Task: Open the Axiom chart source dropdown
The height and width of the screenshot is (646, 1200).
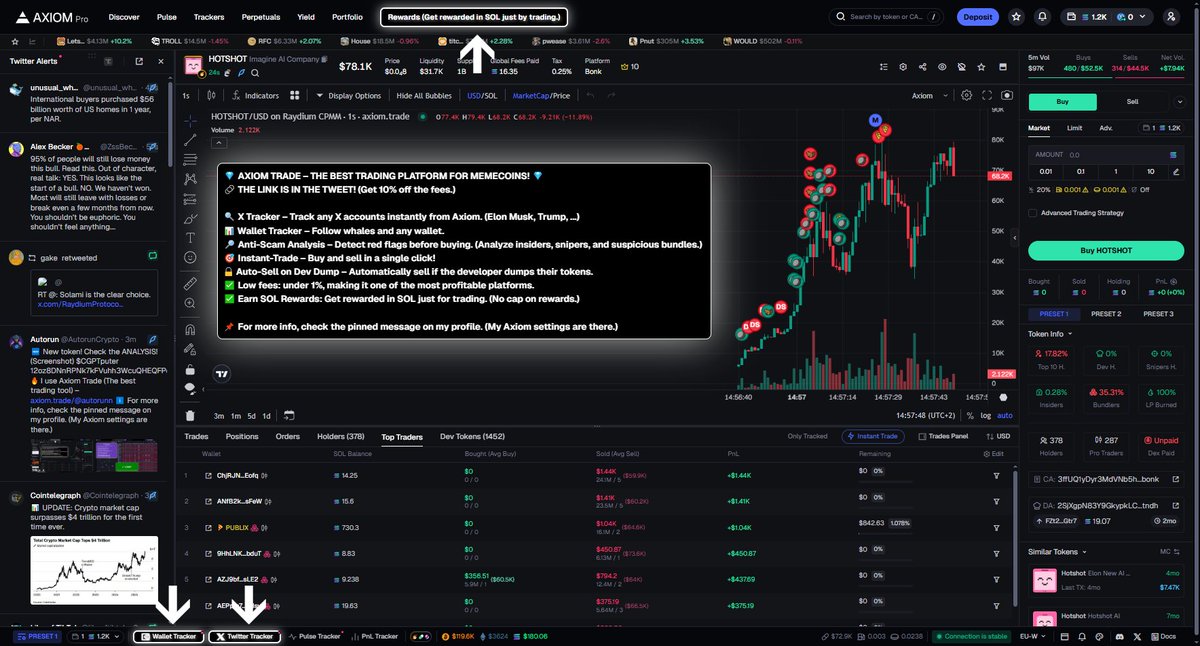Action: tap(927, 96)
